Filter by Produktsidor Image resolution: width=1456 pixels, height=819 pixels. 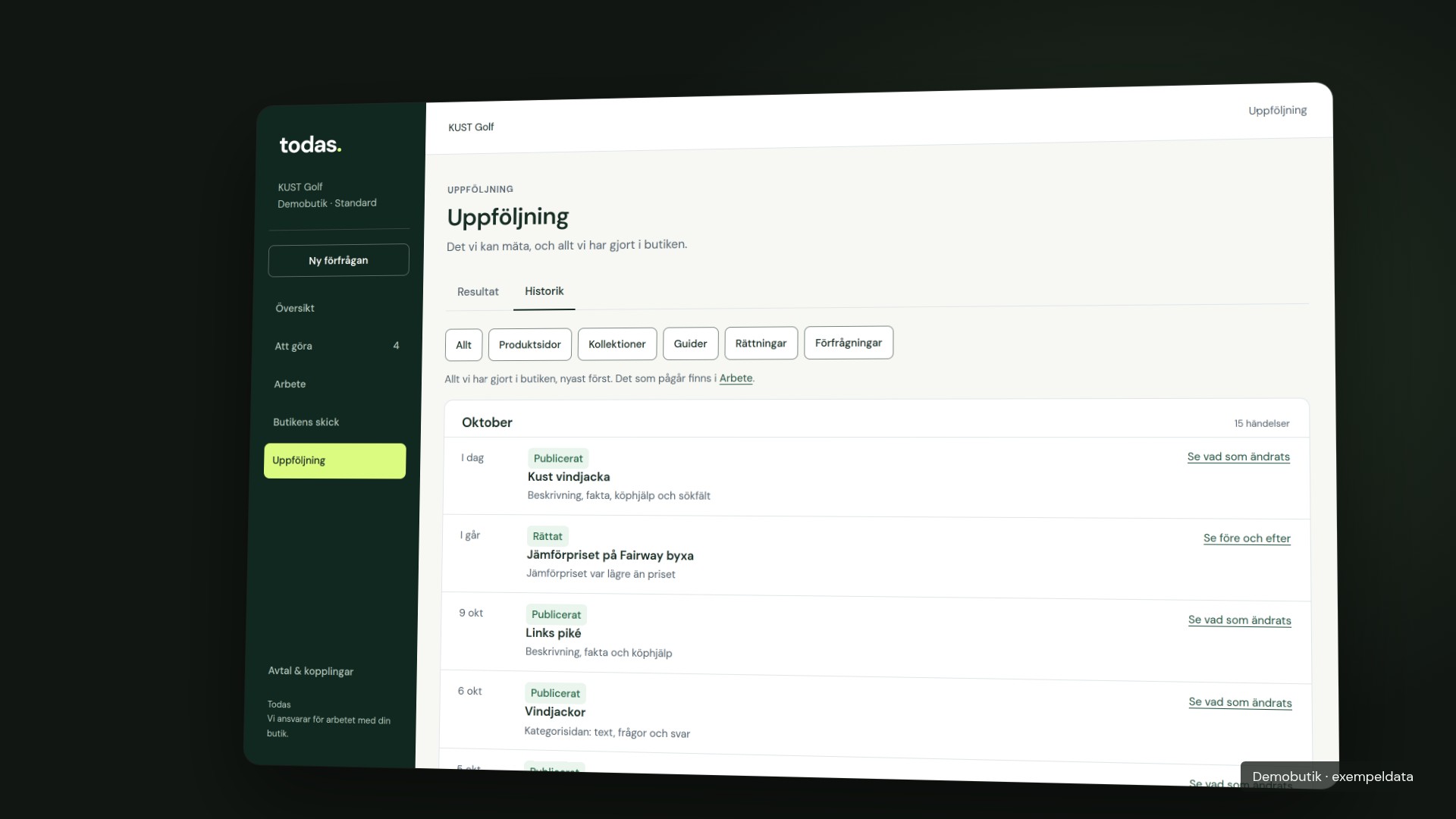pyautogui.click(x=530, y=344)
